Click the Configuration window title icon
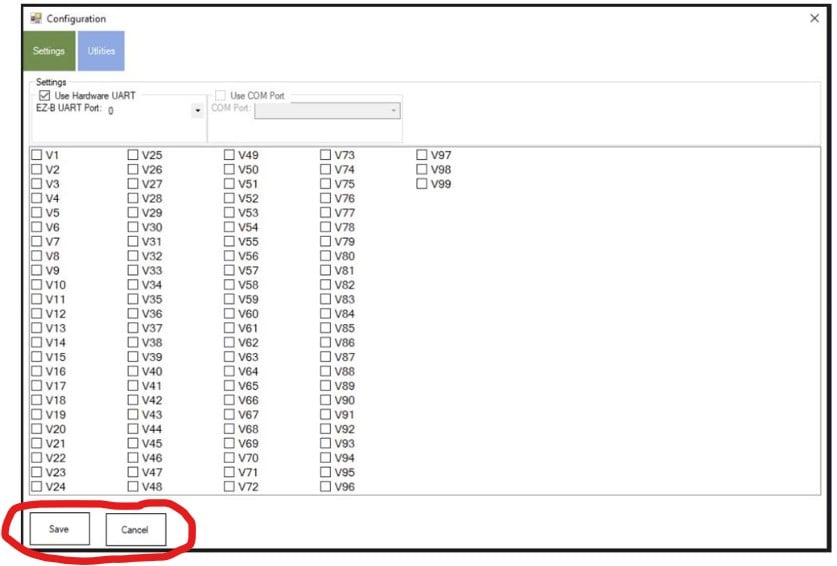837x566 pixels. click(37, 18)
